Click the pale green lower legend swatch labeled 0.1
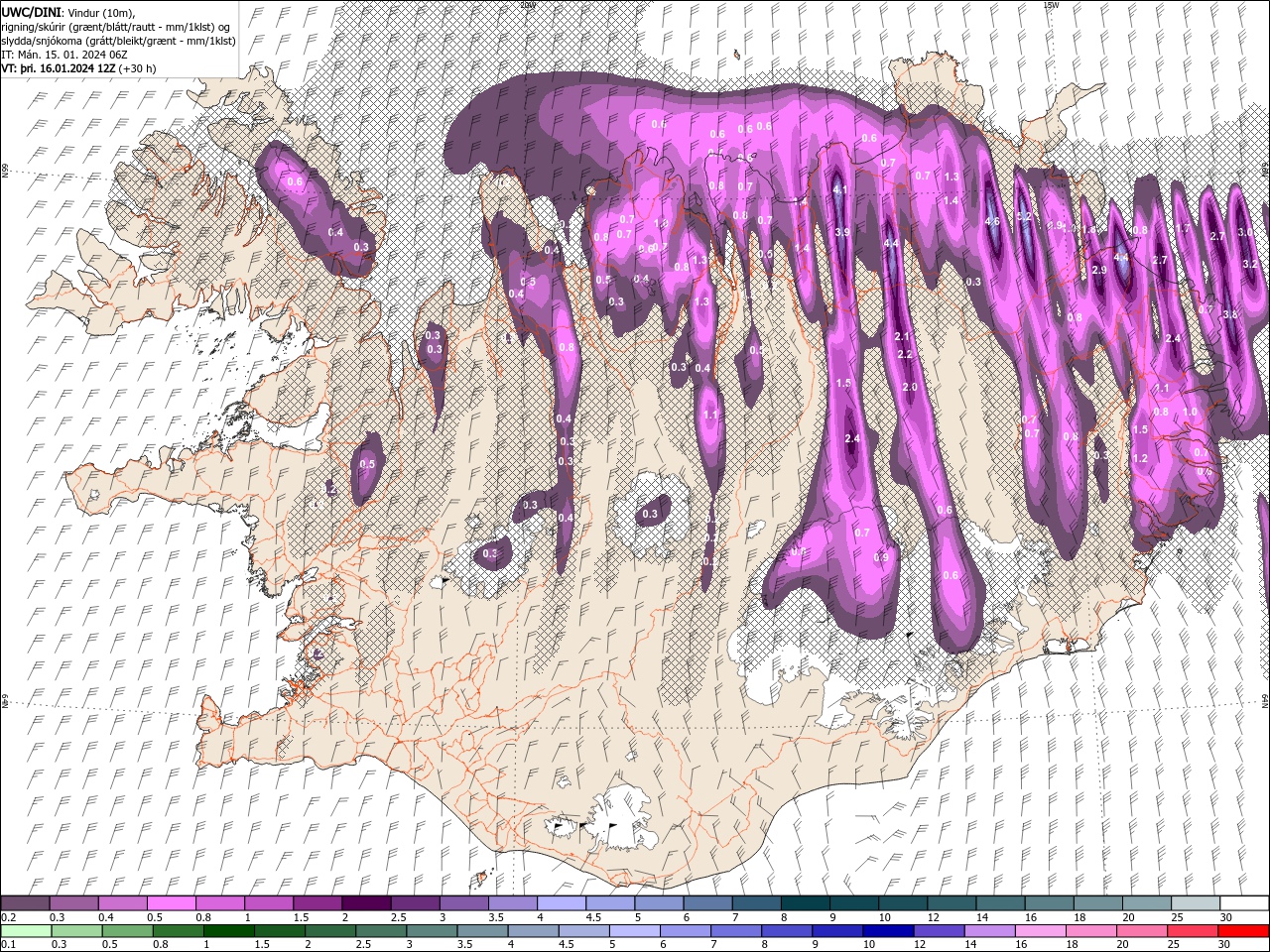Image resolution: width=1270 pixels, height=952 pixels. point(26,931)
